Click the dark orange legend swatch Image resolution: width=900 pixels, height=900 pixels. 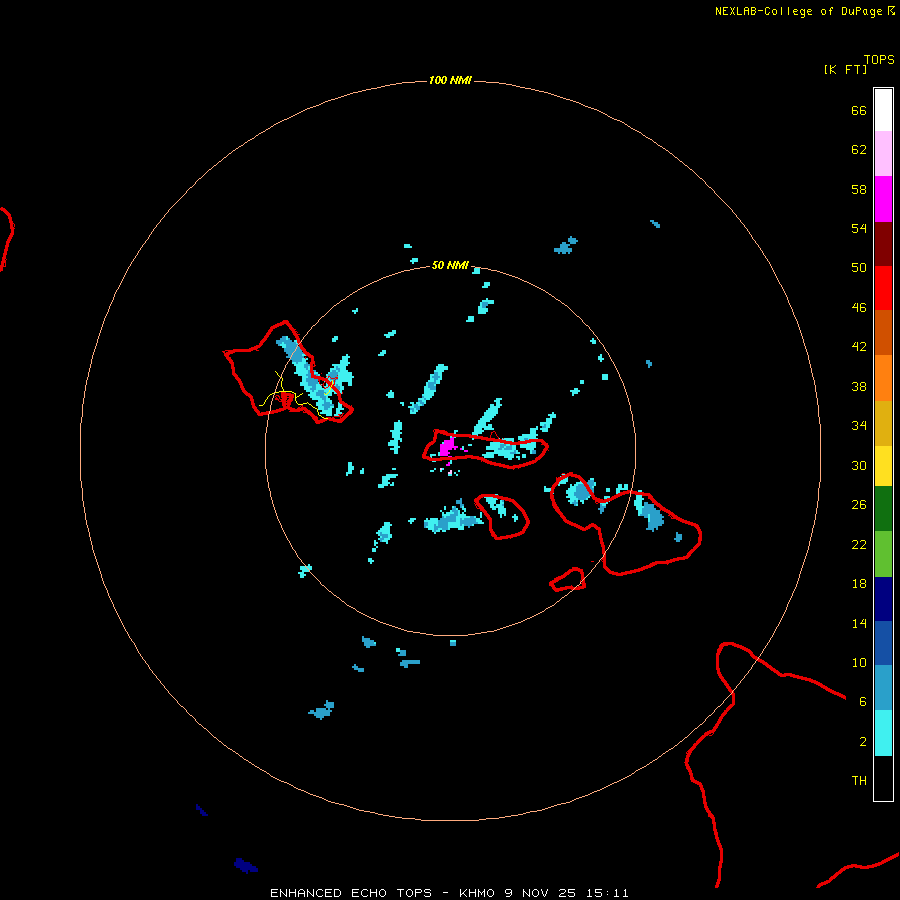coord(883,333)
